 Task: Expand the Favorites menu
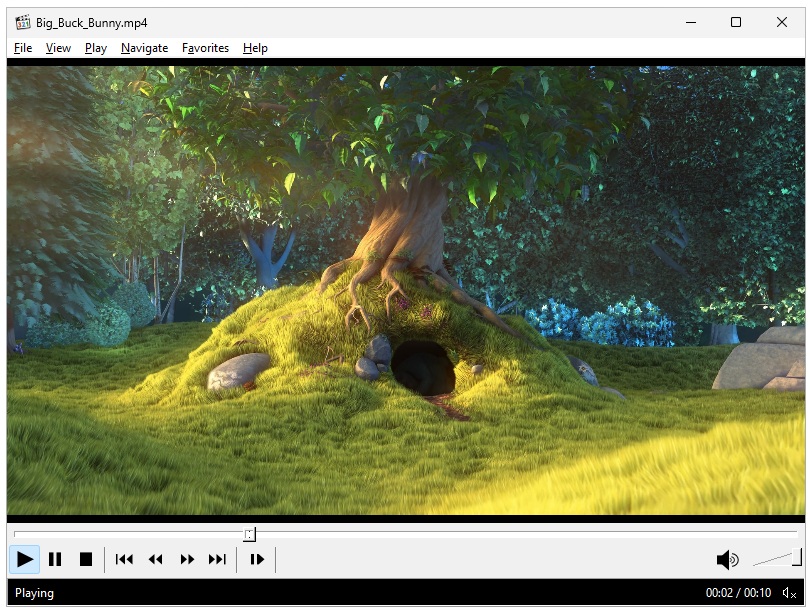click(x=205, y=48)
